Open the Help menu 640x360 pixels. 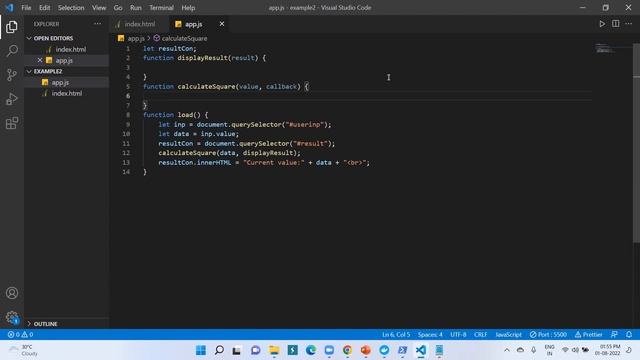coord(188,8)
